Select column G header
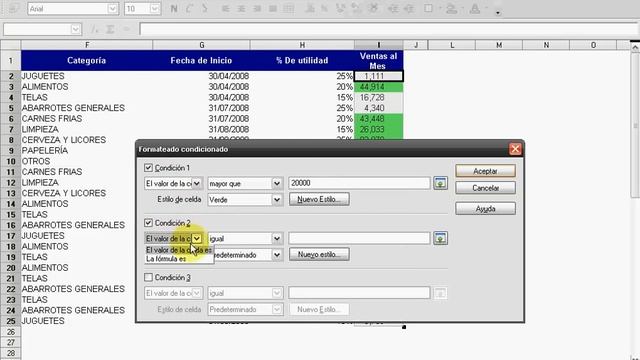The width and height of the screenshot is (640, 360). click(201, 45)
